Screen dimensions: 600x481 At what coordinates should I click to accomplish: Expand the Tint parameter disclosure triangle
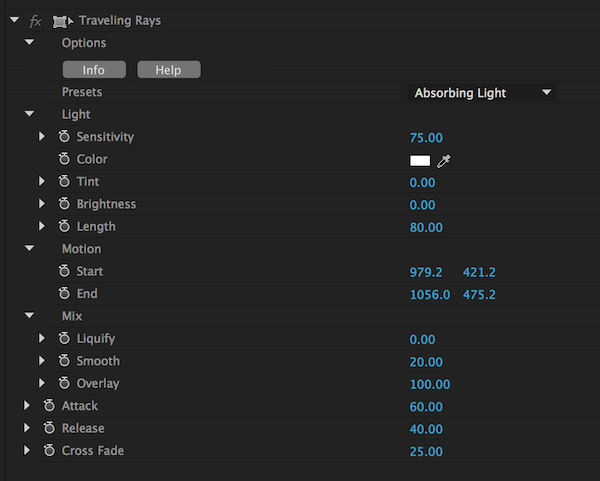point(42,182)
